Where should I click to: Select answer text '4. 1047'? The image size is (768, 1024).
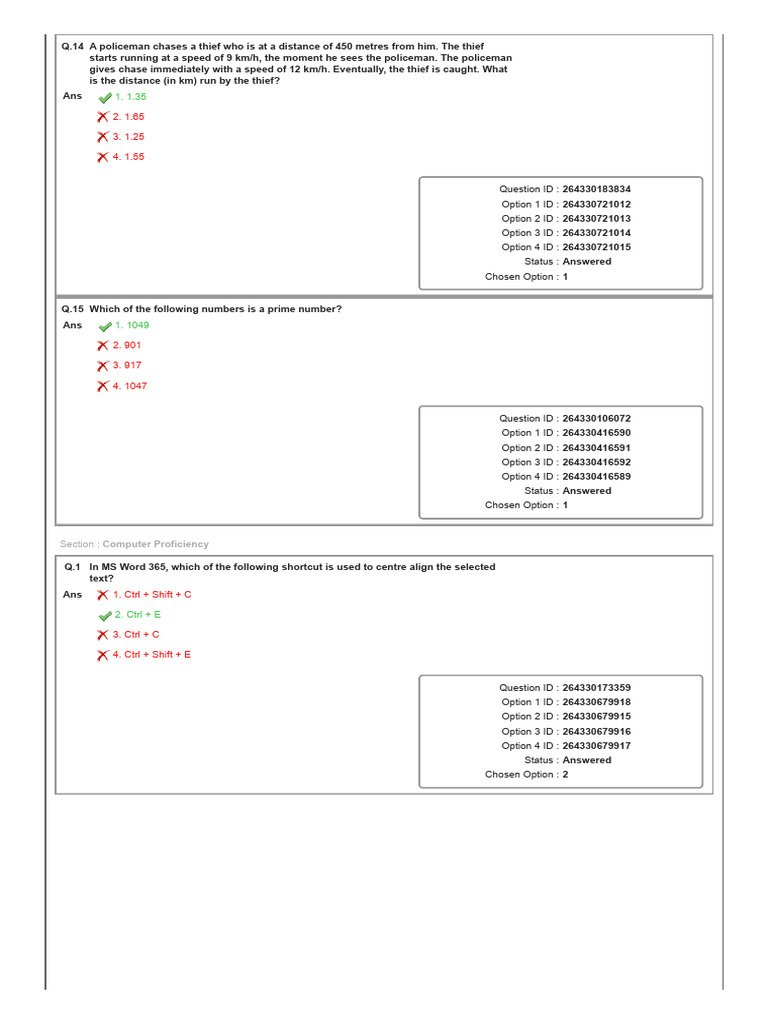[x=129, y=386]
